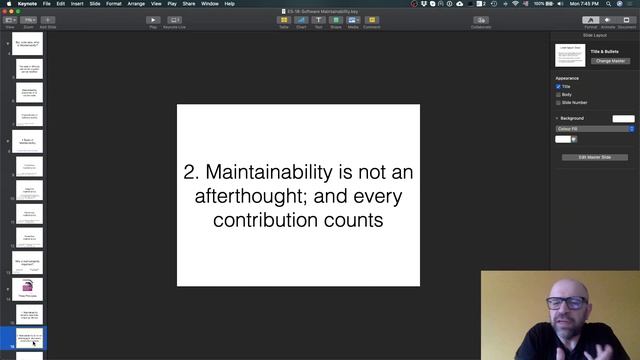Open the Document inspector panel

pyautogui.click(x=627, y=20)
